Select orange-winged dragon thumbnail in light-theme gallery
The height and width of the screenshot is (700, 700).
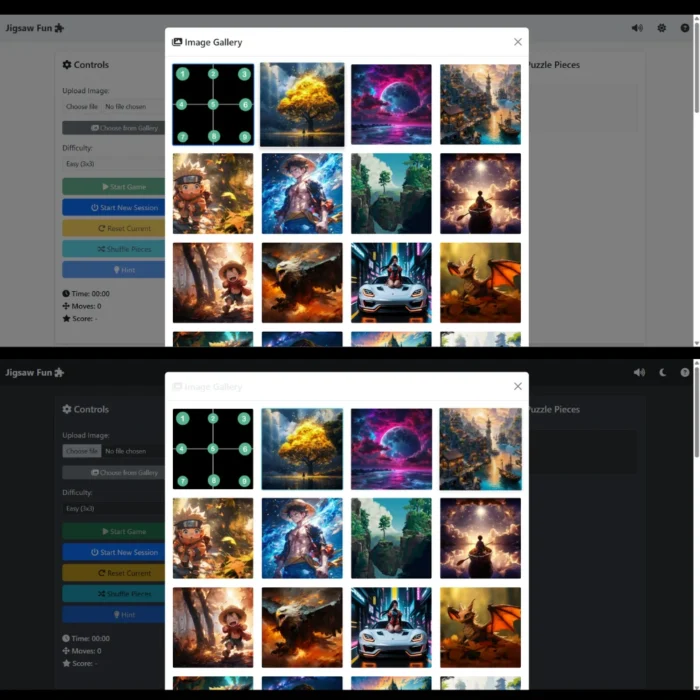click(x=480, y=283)
